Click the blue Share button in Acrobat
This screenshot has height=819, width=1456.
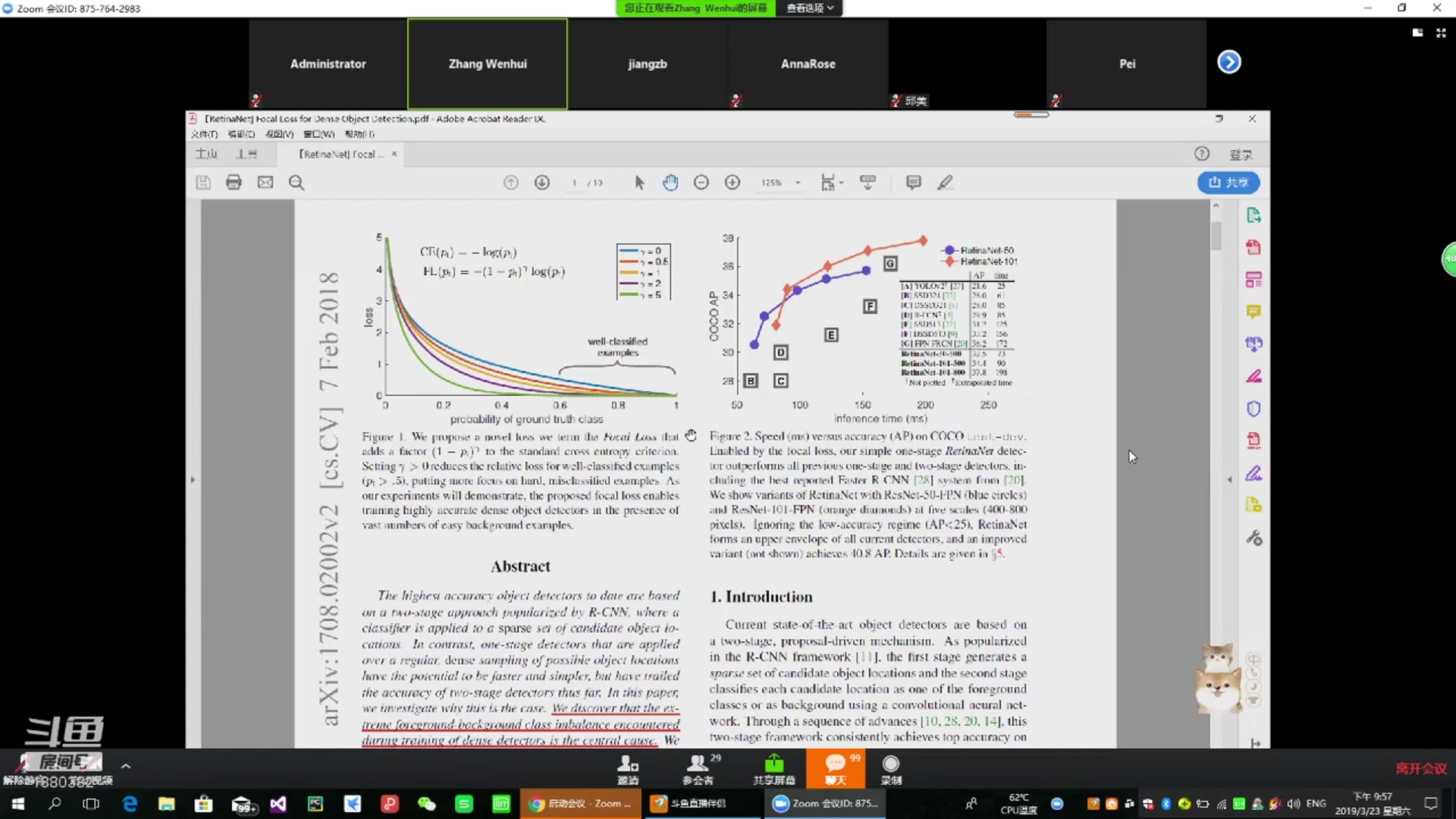1228,183
